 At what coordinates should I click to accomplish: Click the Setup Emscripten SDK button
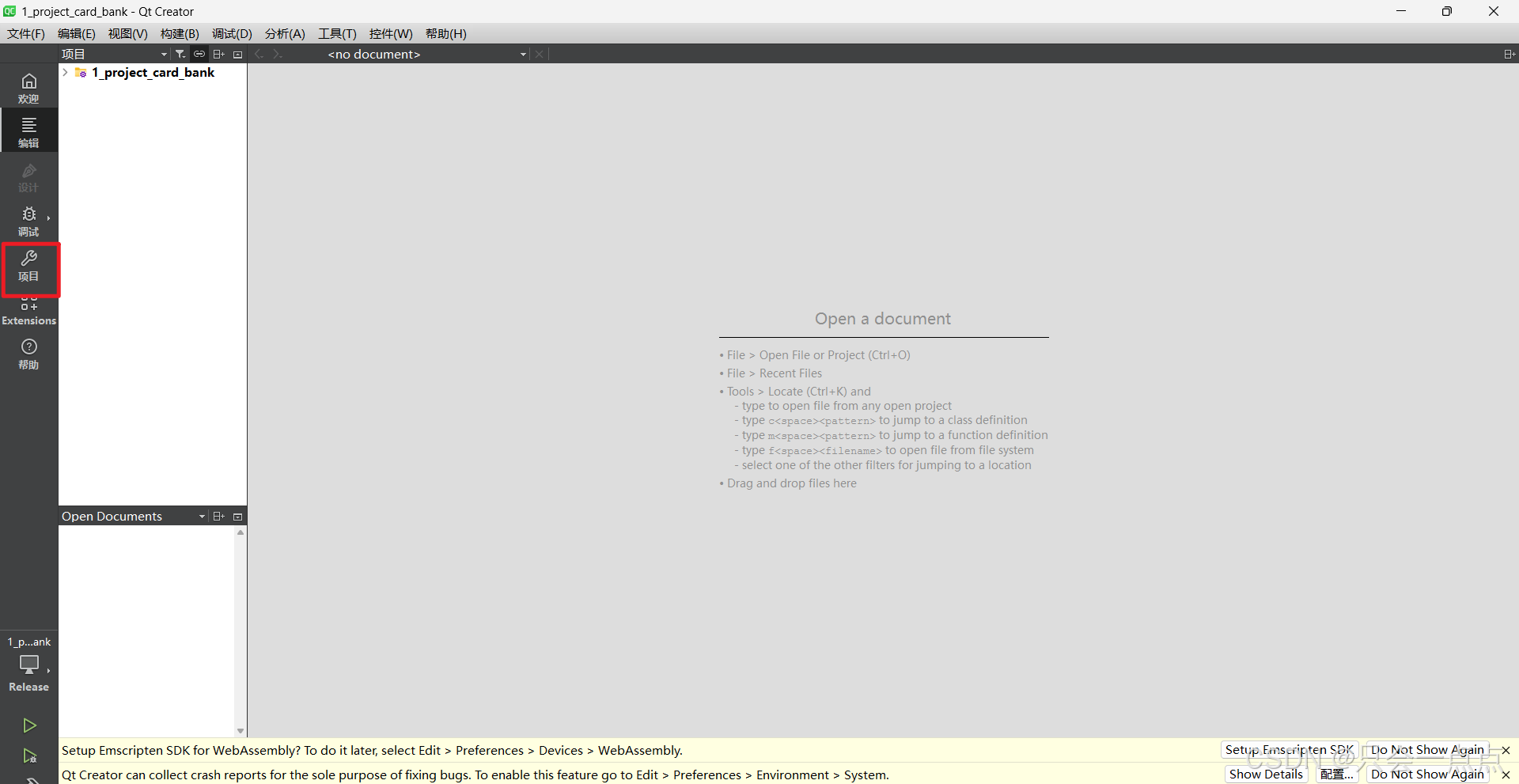(x=1290, y=749)
